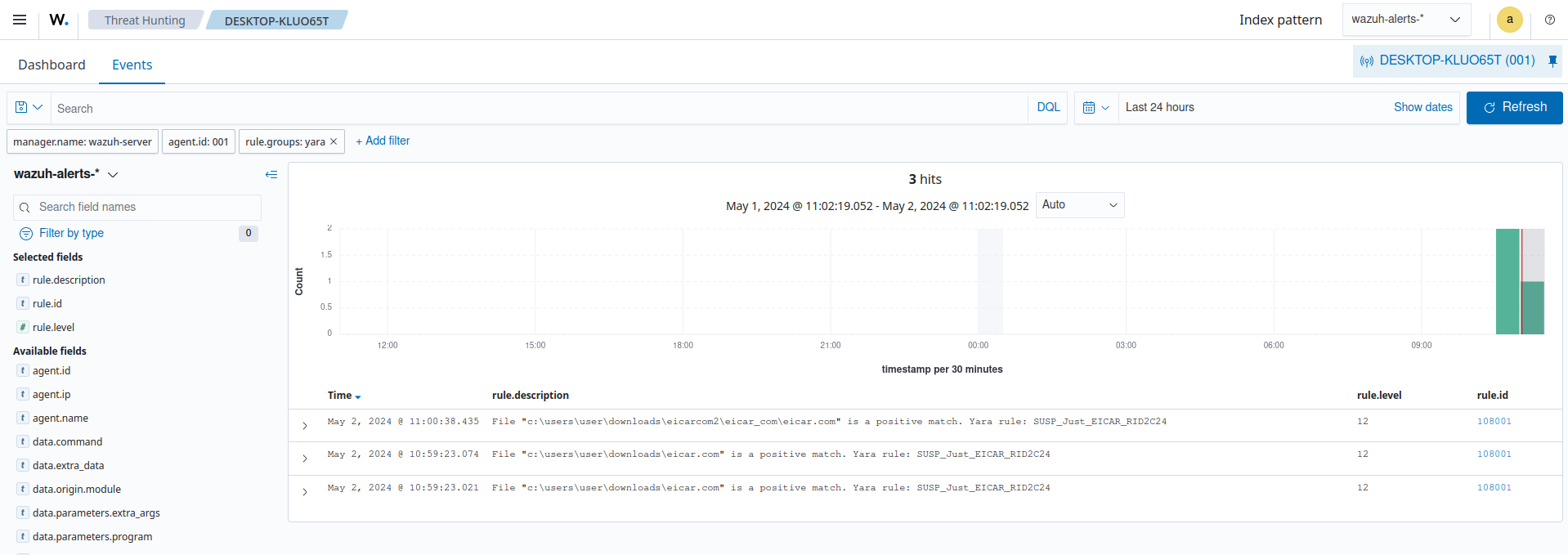Open the help icon in header

1549,20
